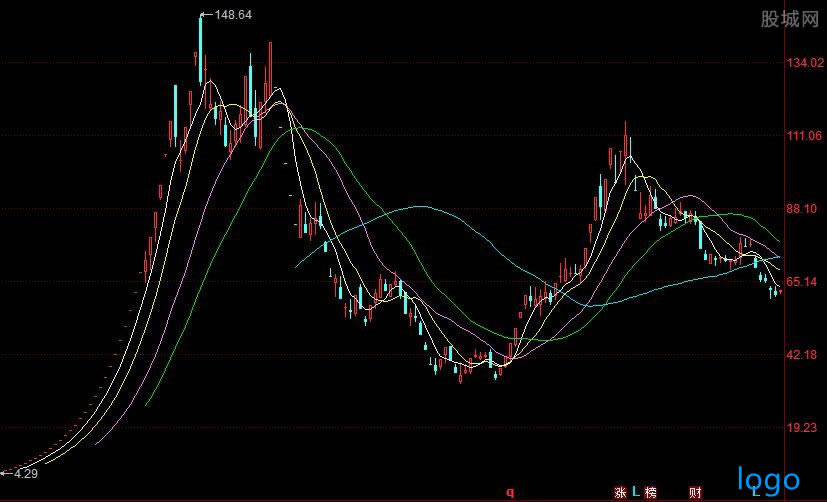This screenshot has width=827, height=502.
Task: Click the 148.64 high price label
Action: (231, 15)
